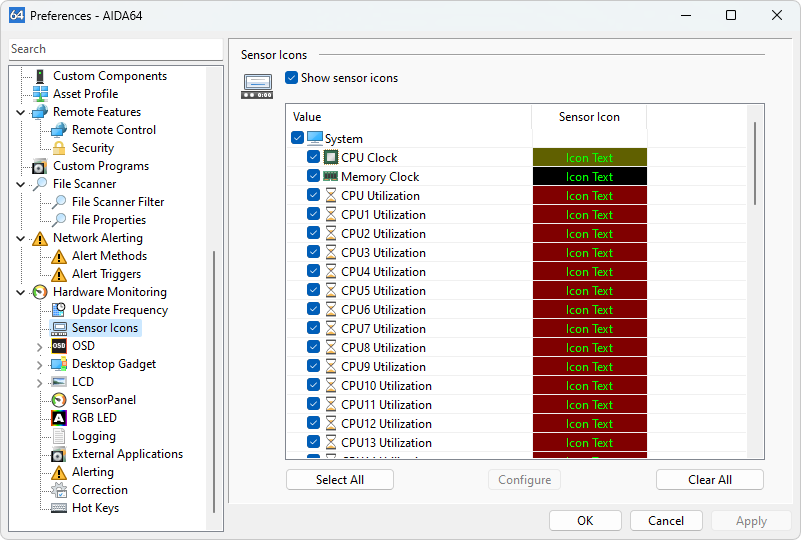Click the Desktop Gadget icon
Image resolution: width=801 pixels, height=540 pixels.
tap(59, 364)
